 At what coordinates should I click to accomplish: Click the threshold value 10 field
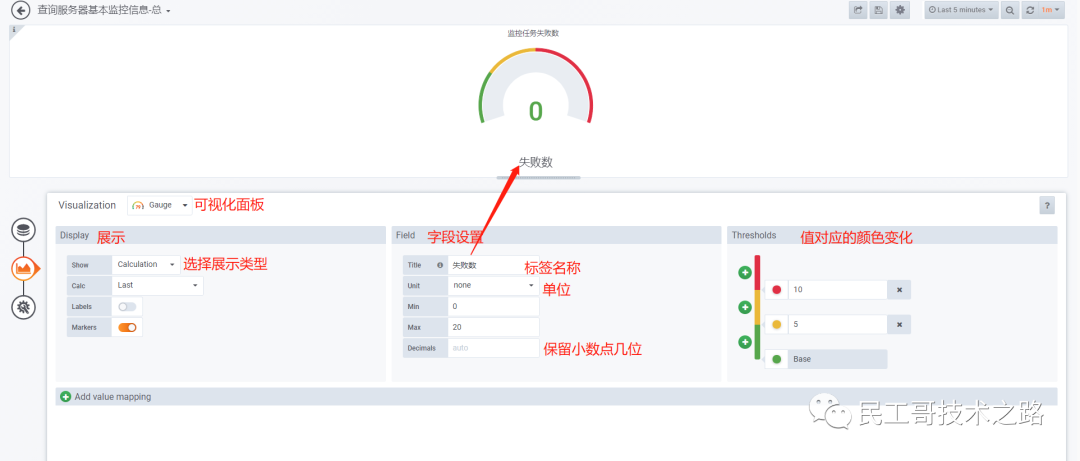click(837, 290)
